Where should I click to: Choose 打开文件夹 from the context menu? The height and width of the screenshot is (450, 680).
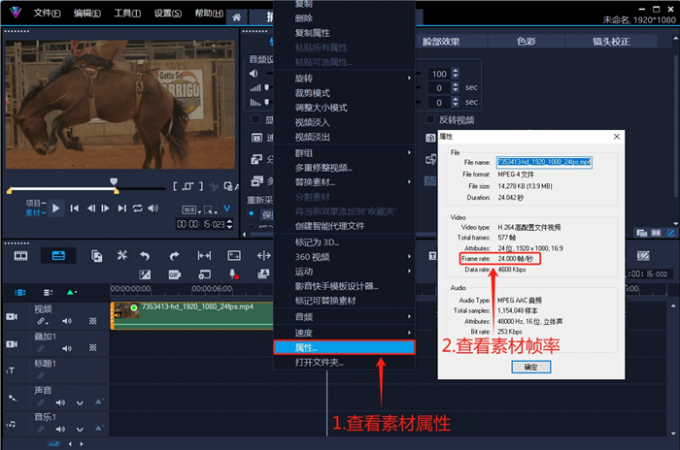pos(344,362)
